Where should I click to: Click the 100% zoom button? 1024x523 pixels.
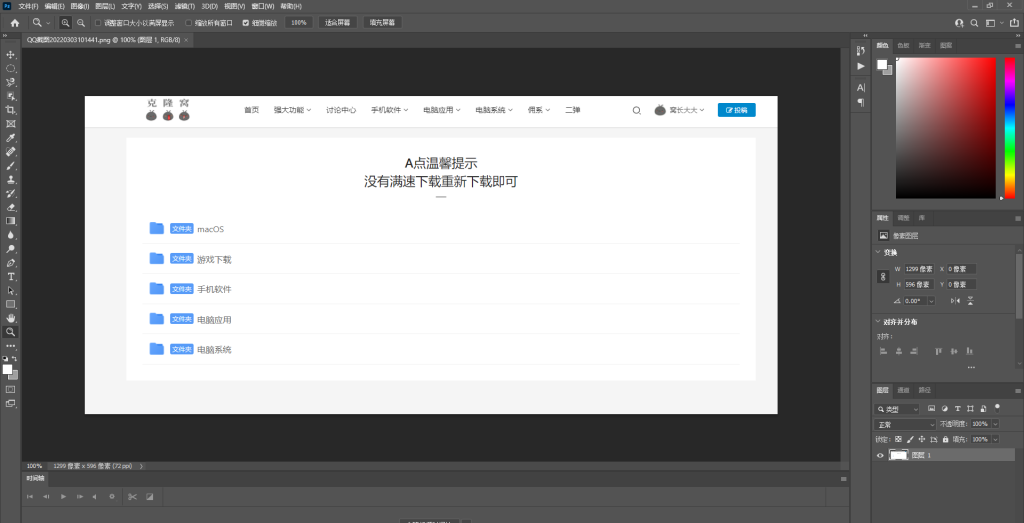point(298,22)
